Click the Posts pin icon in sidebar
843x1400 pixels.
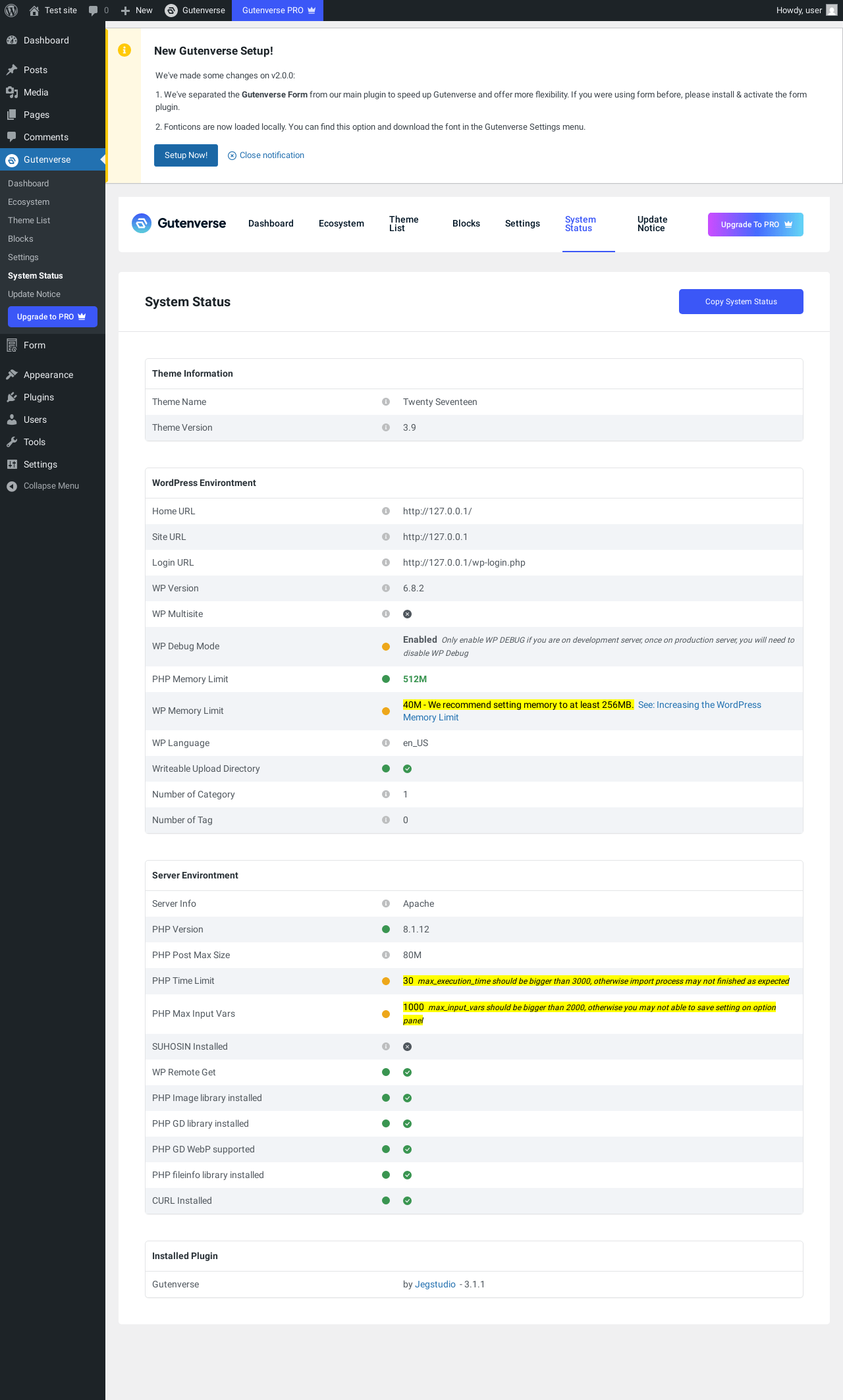[12, 70]
